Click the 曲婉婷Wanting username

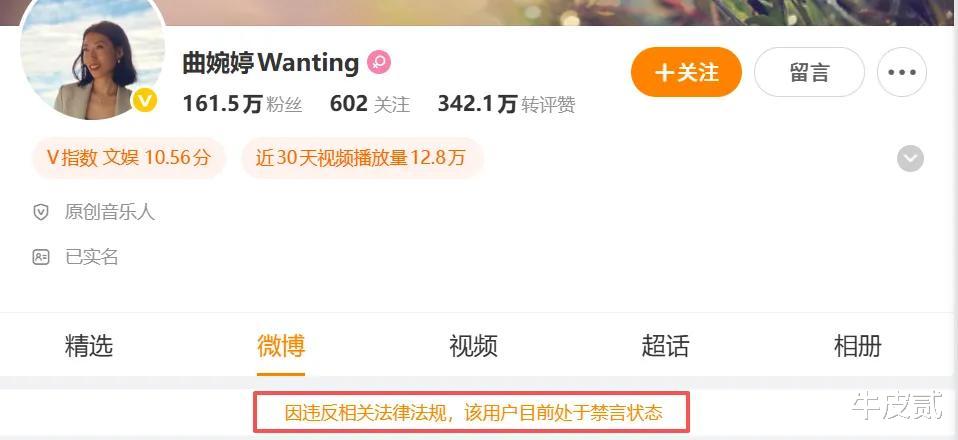(271, 63)
